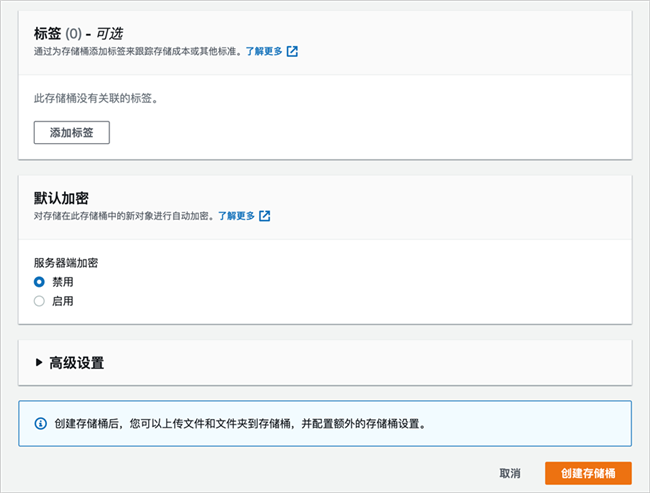Click the orange 创建存储桶 button
The image size is (650, 493).
click(x=588, y=474)
